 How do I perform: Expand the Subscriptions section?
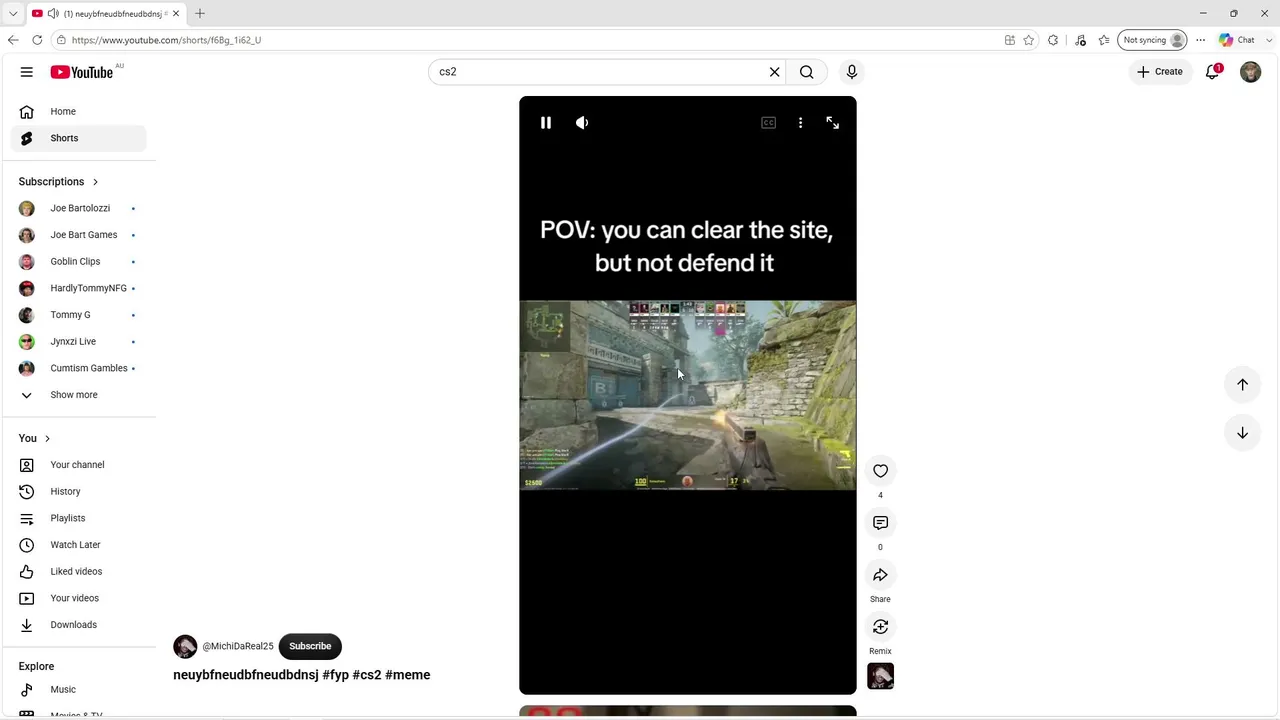59,182
